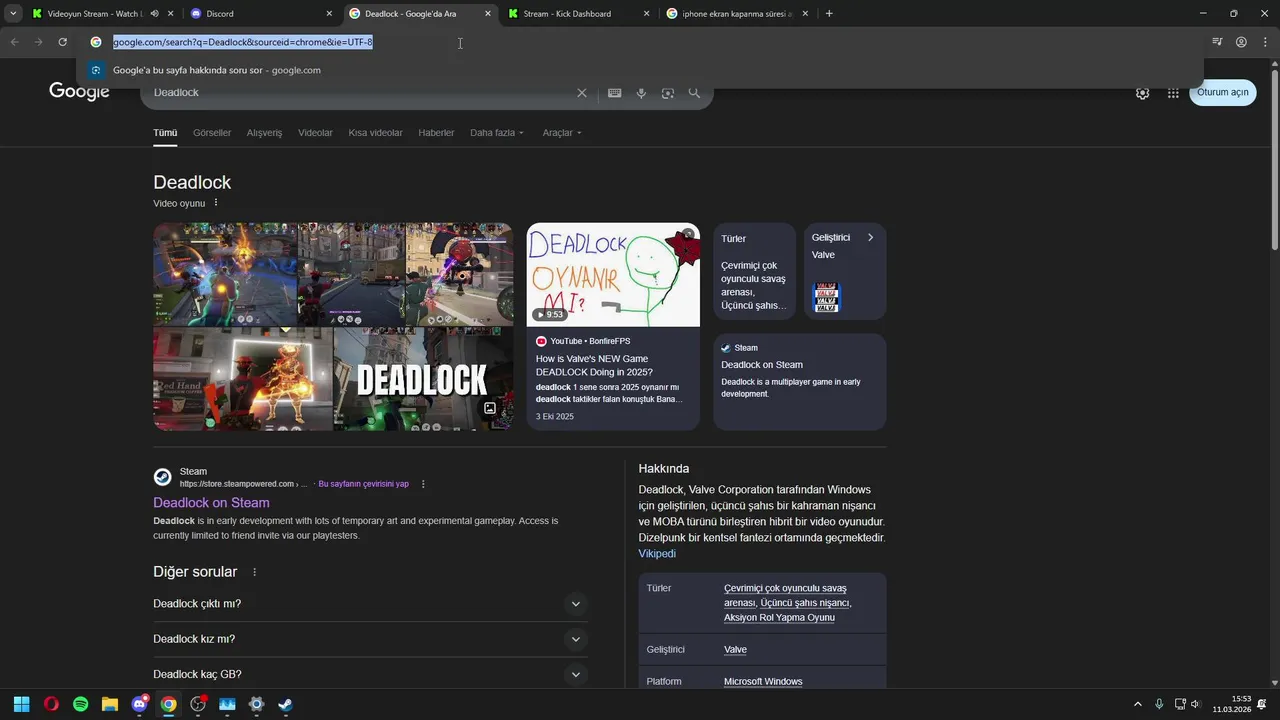Reload the page
This screenshot has height=720, width=1280.
[x=62, y=42]
